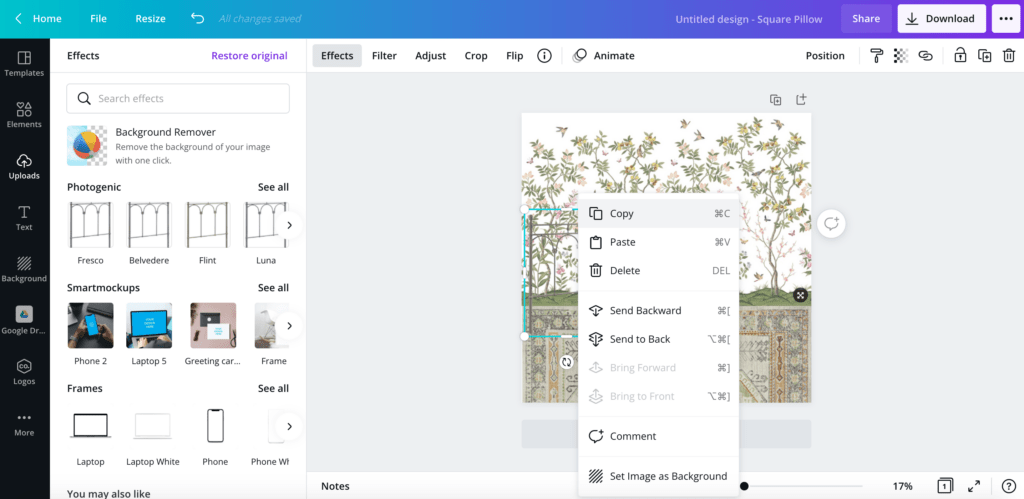1024x499 pixels.
Task: Click the Share button
Action: point(866,19)
